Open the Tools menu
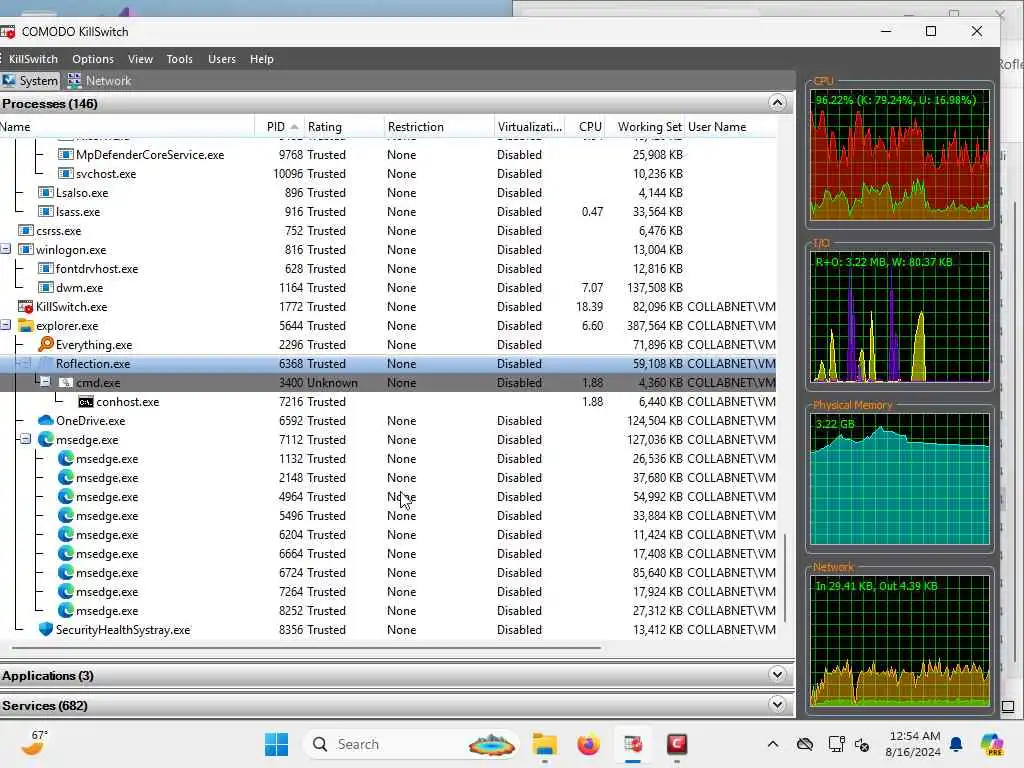Viewport: 1024px width, 768px height. (180, 59)
